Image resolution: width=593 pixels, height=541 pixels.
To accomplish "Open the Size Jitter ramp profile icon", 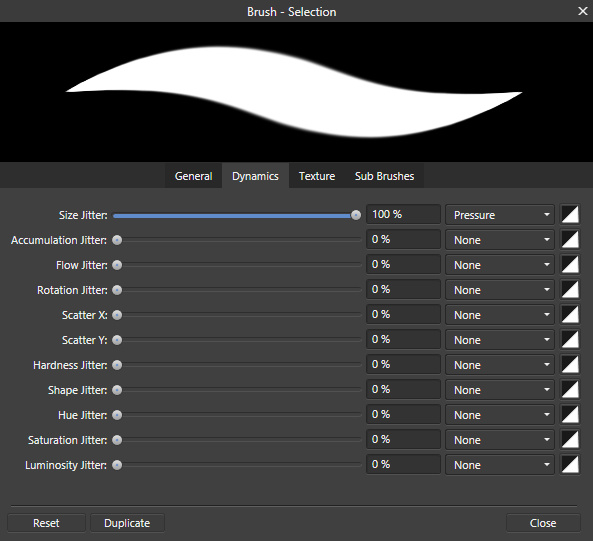I will tap(570, 215).
